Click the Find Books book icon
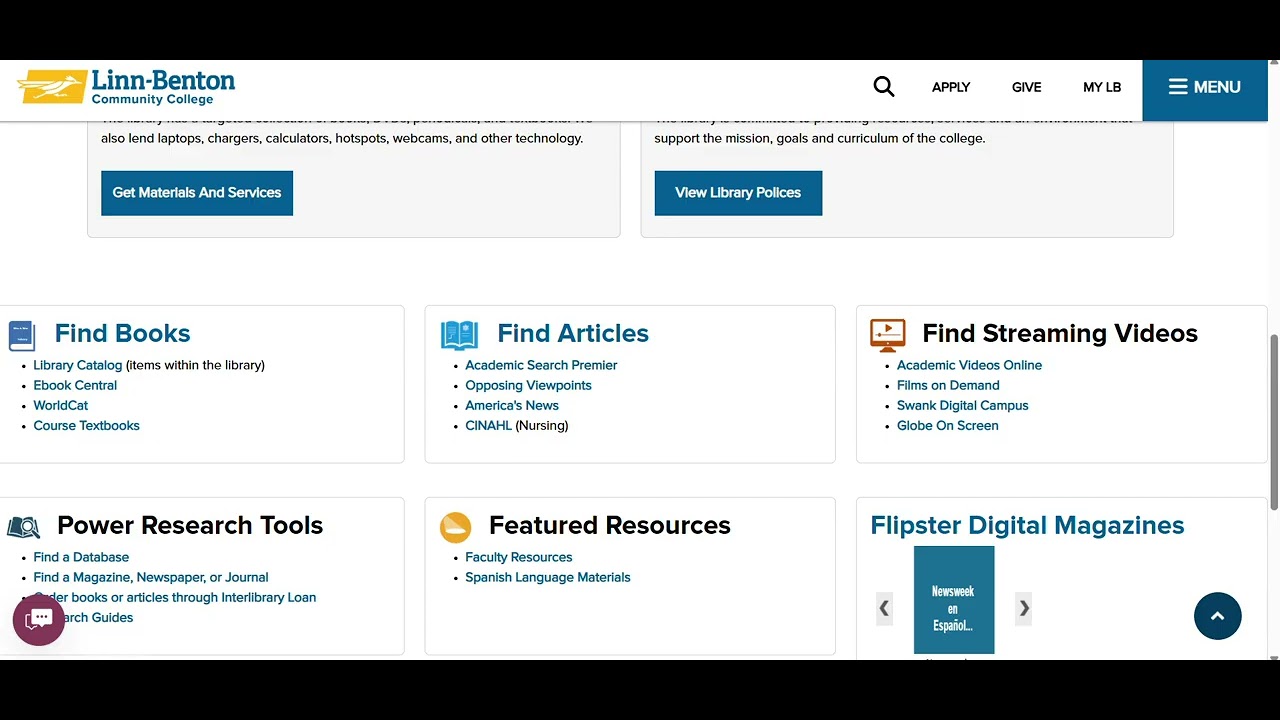 tap(22, 336)
